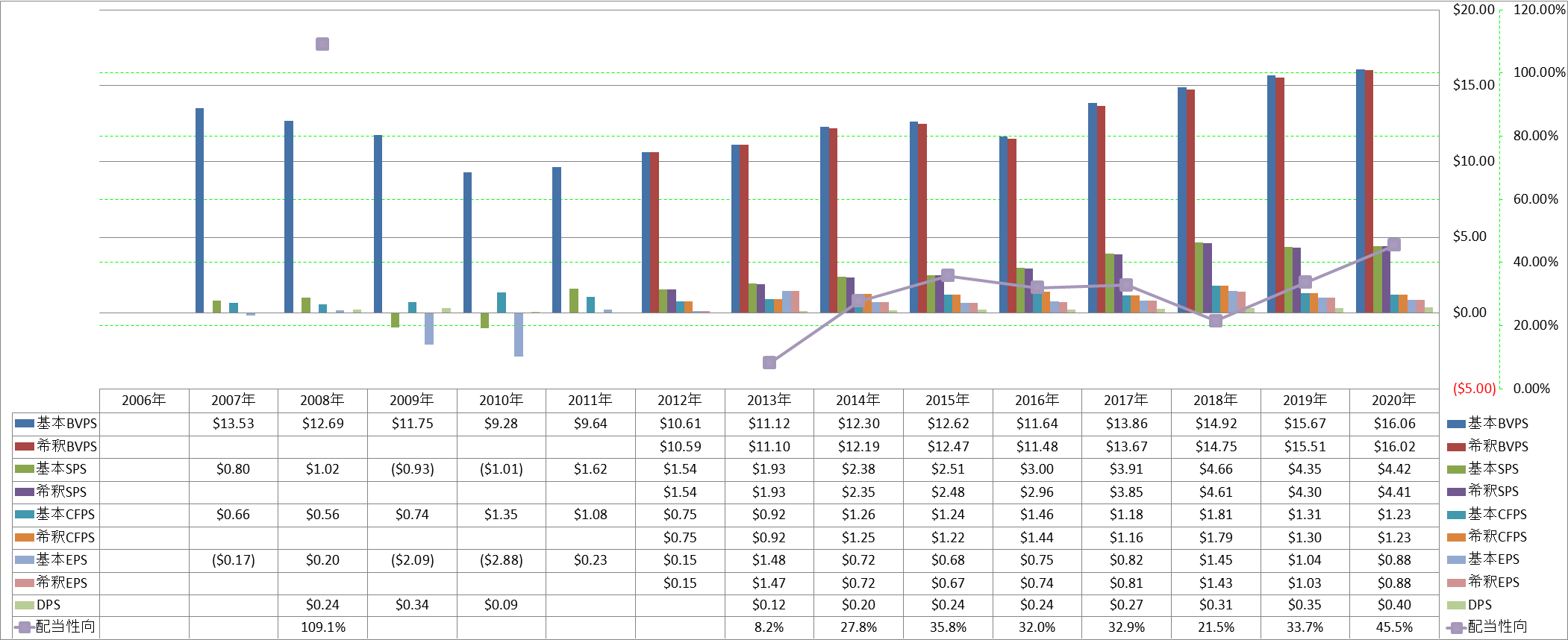The width and height of the screenshot is (1568, 640).
Task: Click the red 希釈BVPS bar for 2020
Action: coord(1369,191)
